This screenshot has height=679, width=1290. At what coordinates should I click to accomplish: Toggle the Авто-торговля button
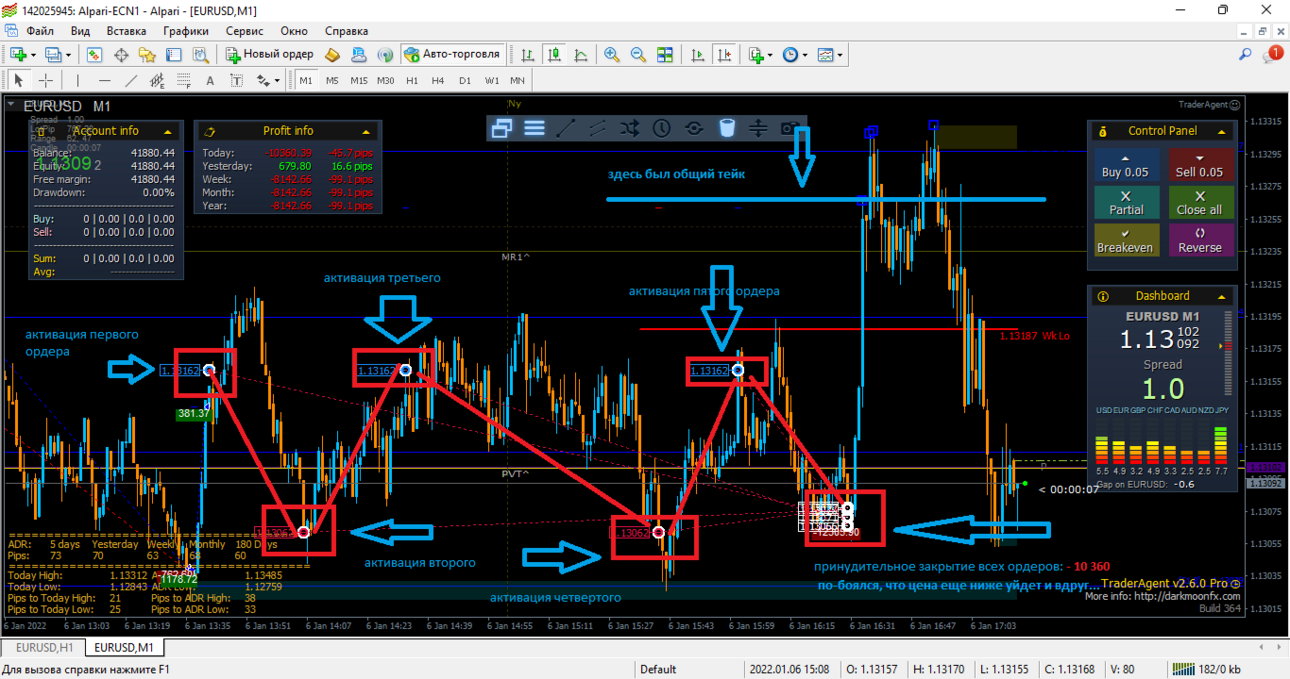[x=452, y=55]
